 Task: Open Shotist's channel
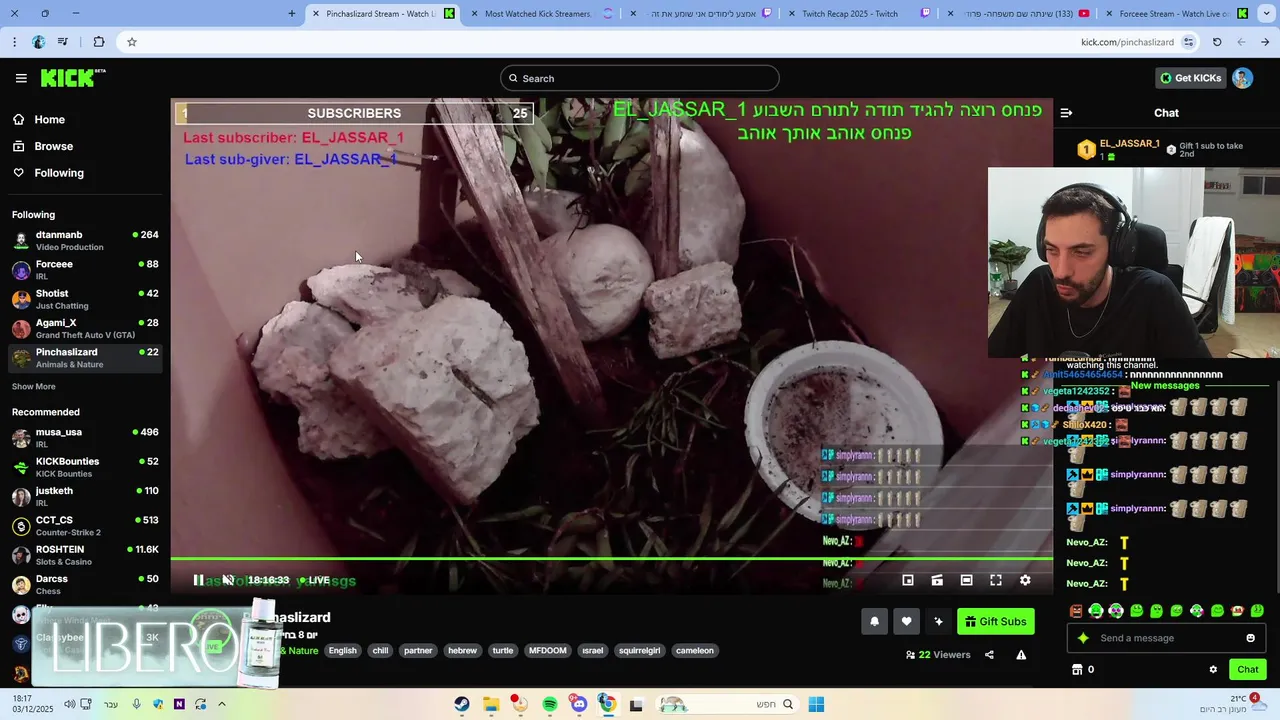[85, 299]
